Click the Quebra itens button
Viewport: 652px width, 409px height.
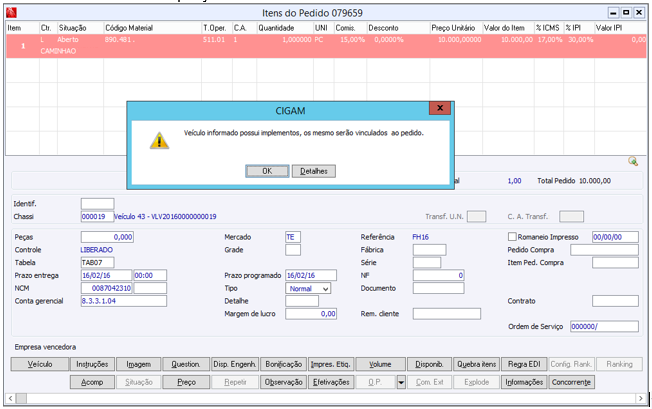477,365
